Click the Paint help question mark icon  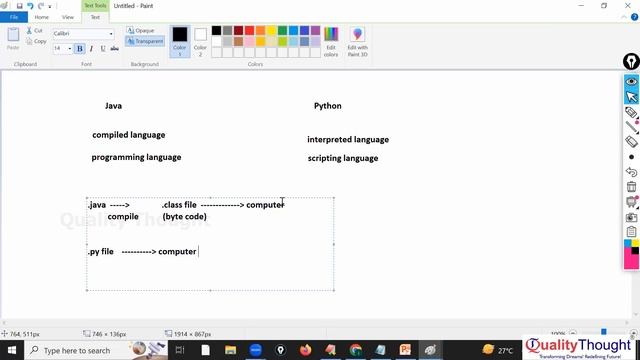[634, 17]
